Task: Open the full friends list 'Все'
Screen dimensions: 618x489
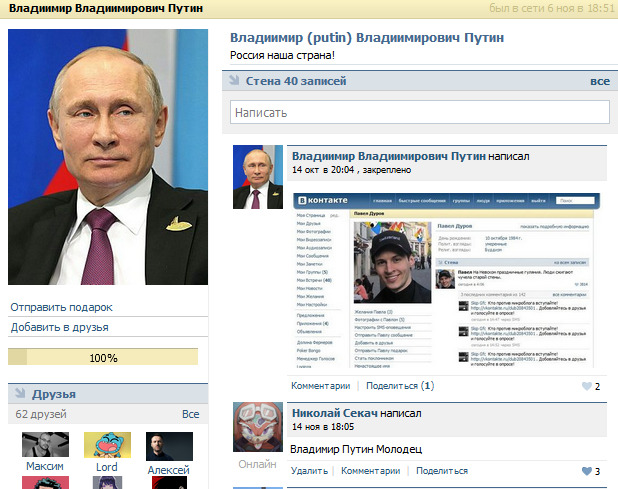Action: tap(191, 414)
